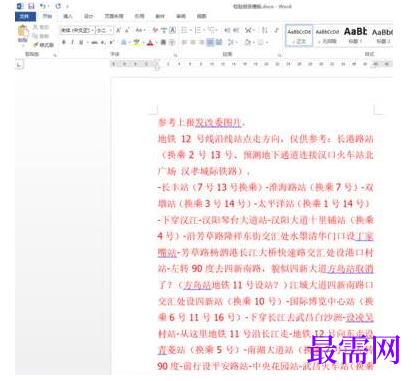Apply subscript formatting
Viewport: 419px width, 381px height.
[x=103, y=42]
